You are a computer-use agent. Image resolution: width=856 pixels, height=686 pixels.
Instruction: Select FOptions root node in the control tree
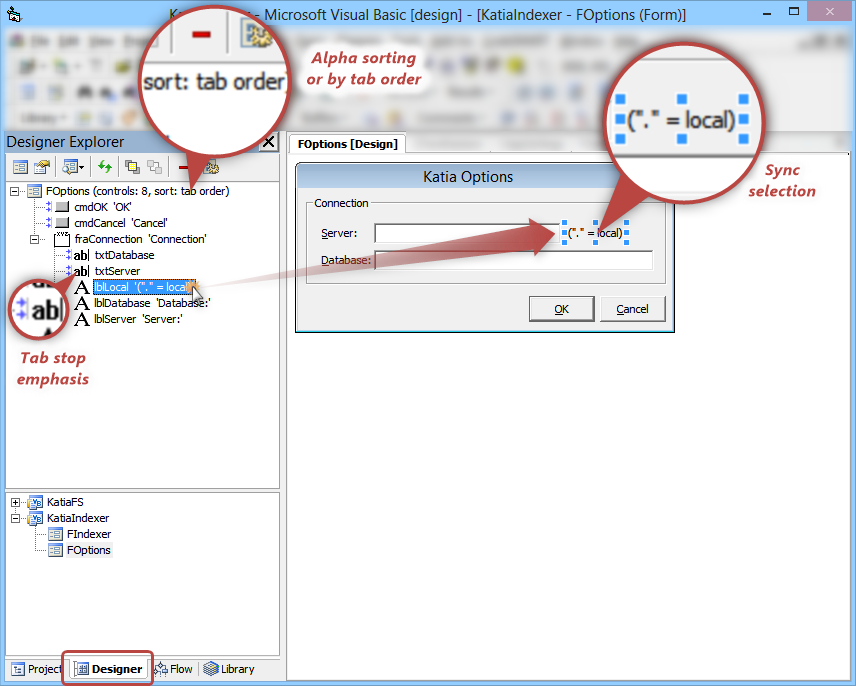(x=138, y=191)
